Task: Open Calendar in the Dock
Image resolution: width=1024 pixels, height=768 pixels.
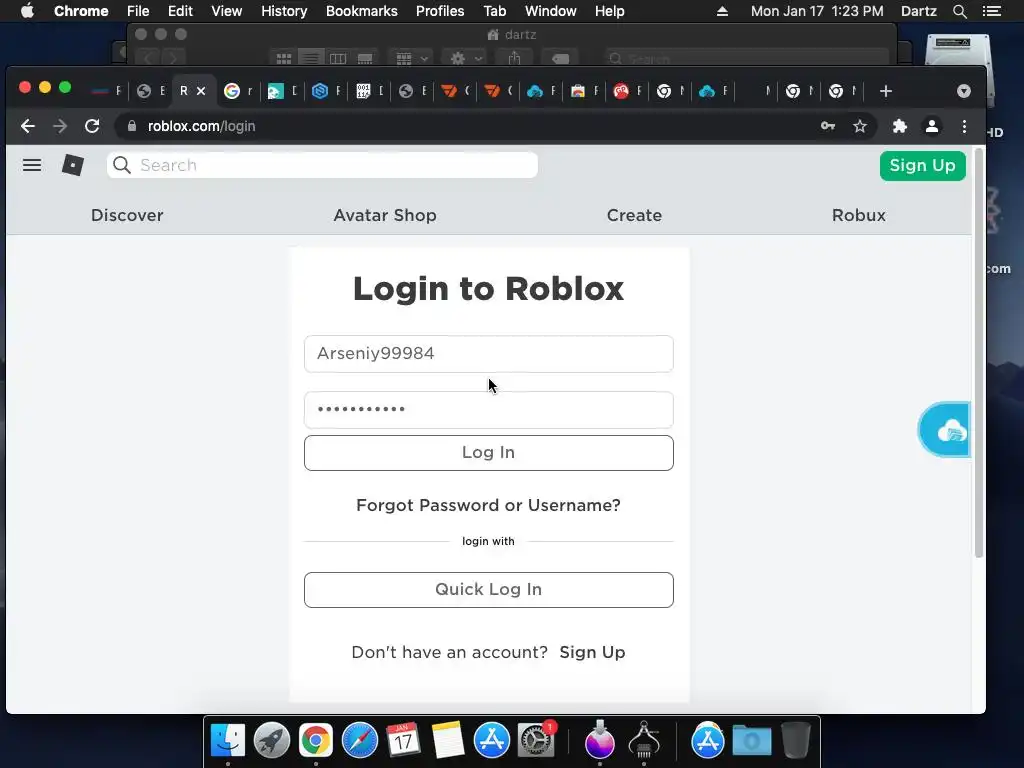Action: click(404, 741)
